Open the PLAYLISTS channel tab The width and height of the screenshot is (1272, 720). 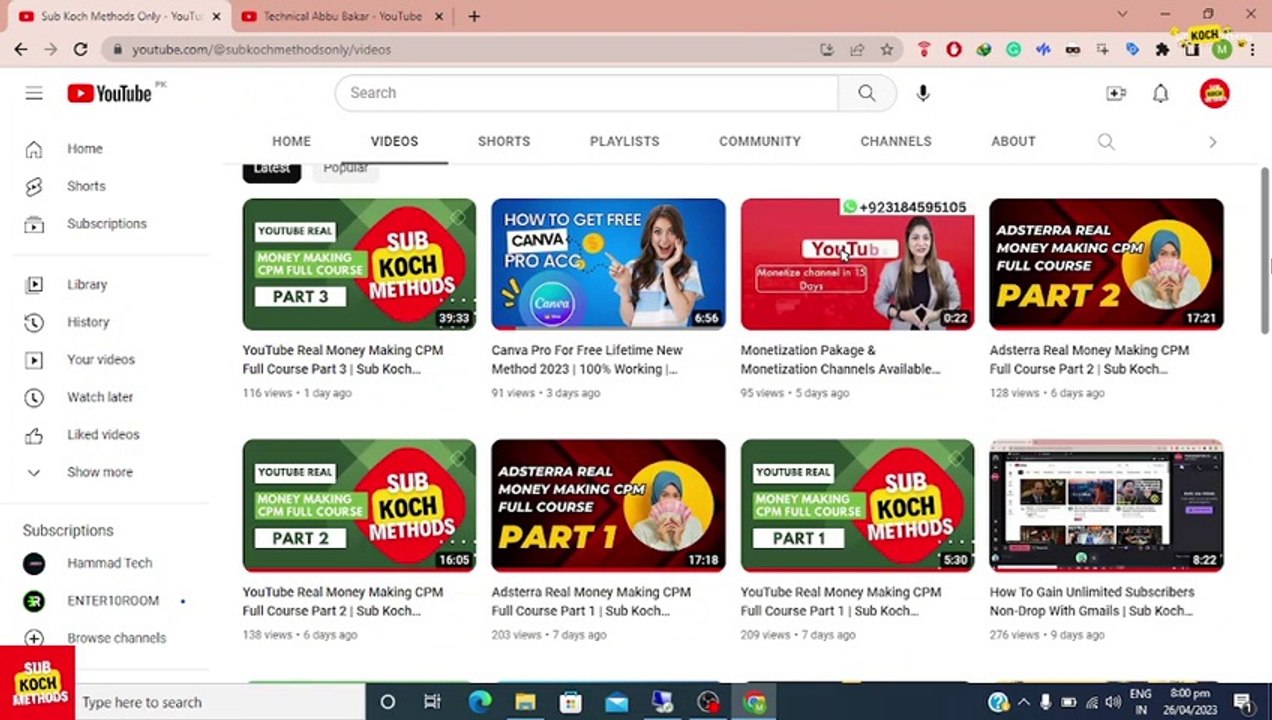point(625,141)
